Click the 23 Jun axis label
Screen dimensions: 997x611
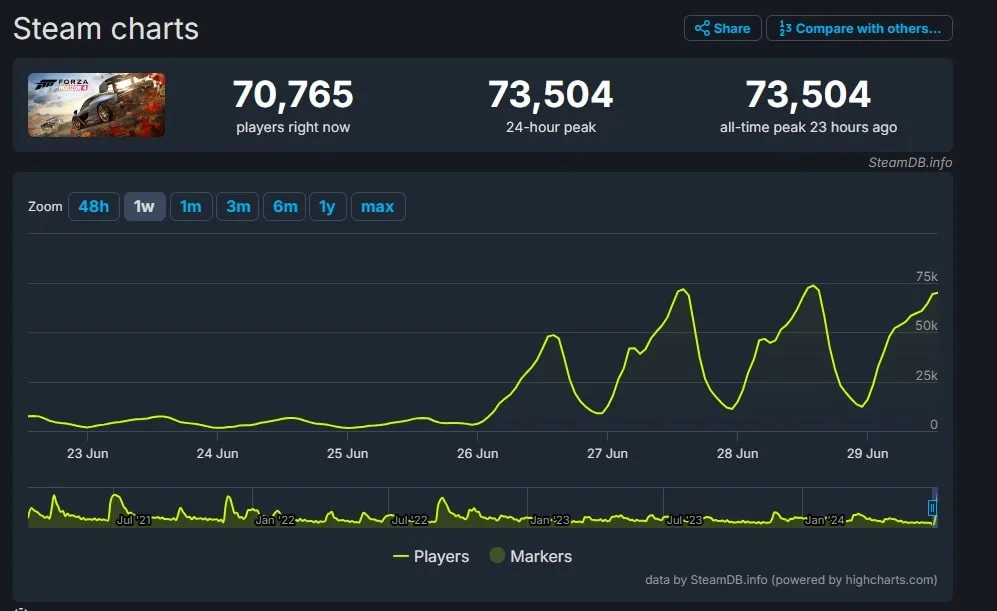(x=88, y=453)
